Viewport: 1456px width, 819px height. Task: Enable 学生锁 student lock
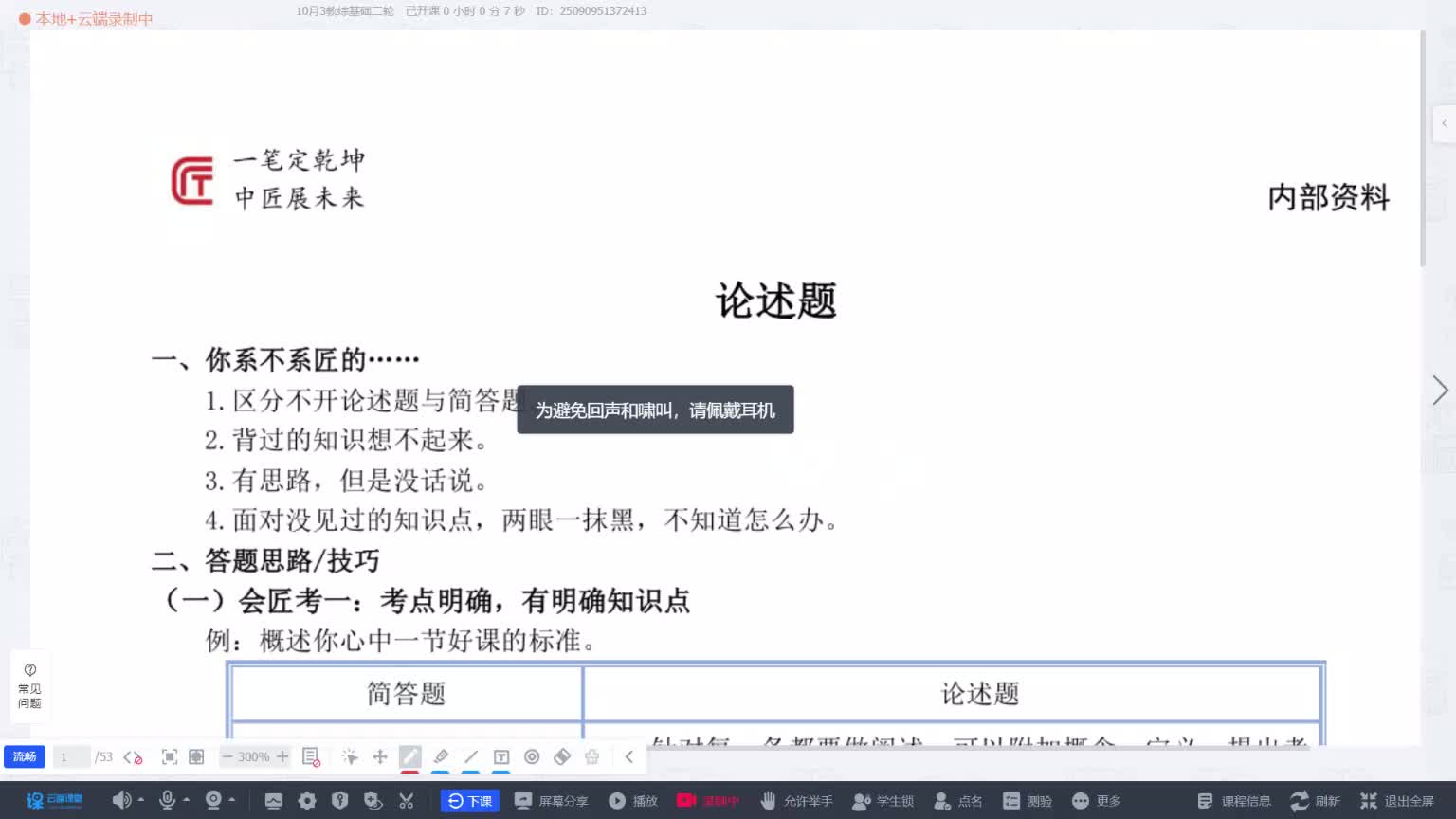tap(882, 801)
